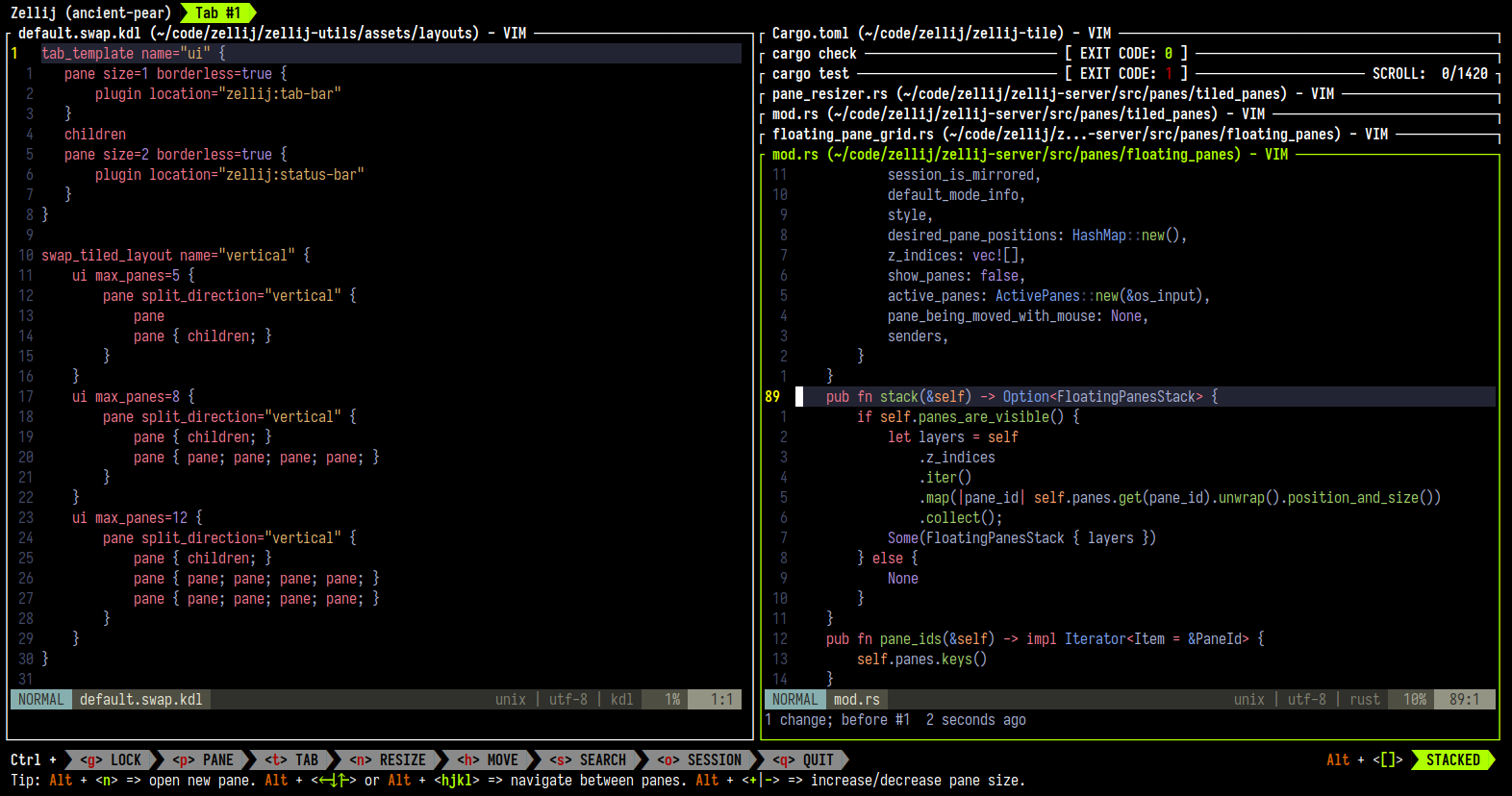
Task: Click the 'pub fn stack(&self)' line
Action: point(1022,396)
